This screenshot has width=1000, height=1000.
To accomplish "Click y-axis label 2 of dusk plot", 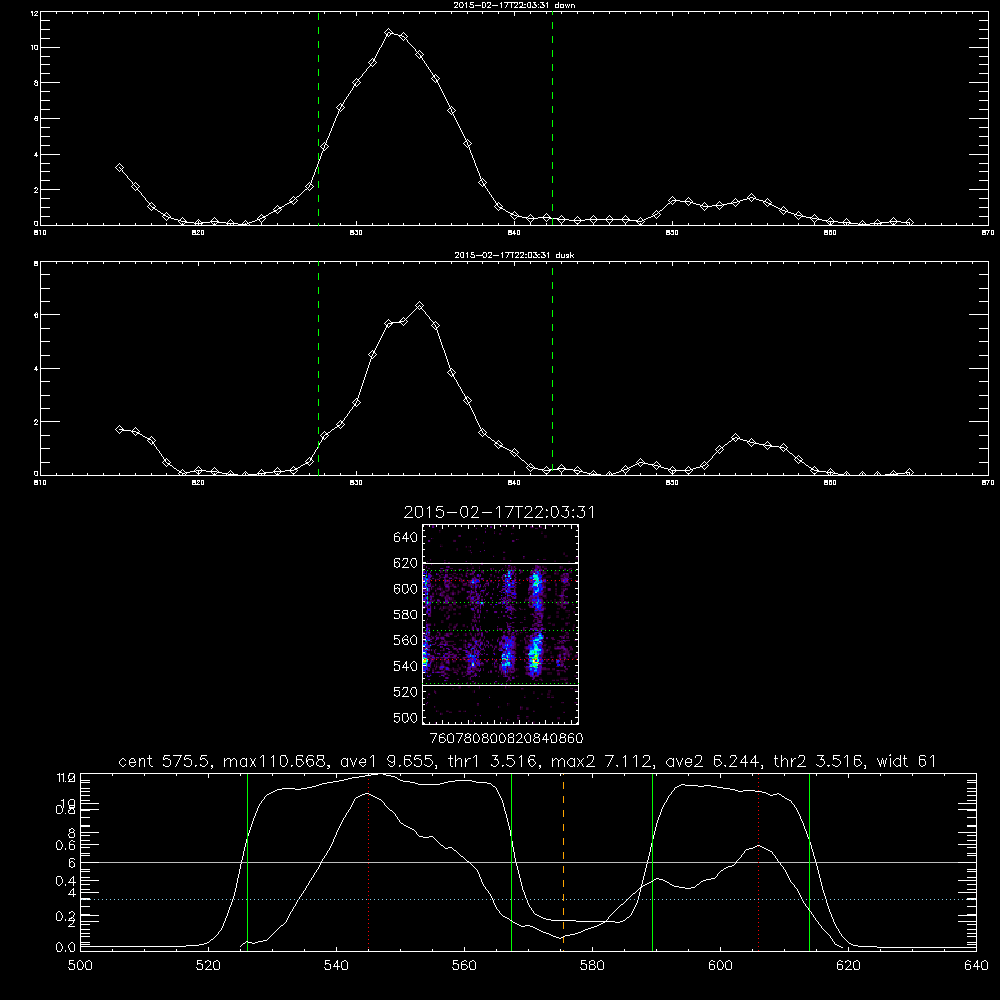I will pyautogui.click(x=36, y=422).
